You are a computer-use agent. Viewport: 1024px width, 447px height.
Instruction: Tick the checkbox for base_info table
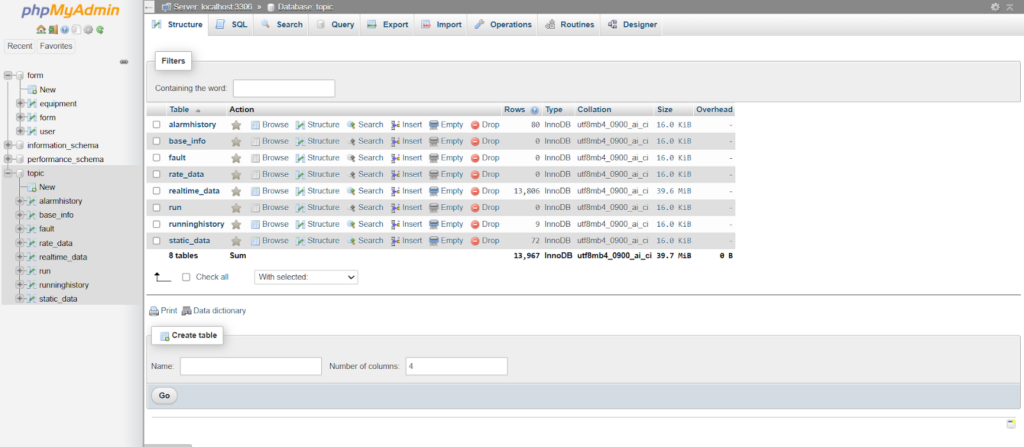coord(156,141)
